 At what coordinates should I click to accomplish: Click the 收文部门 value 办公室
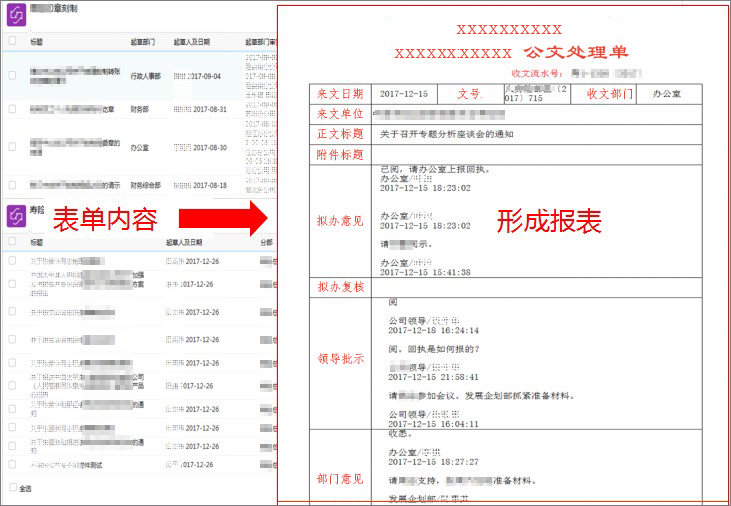[667, 94]
